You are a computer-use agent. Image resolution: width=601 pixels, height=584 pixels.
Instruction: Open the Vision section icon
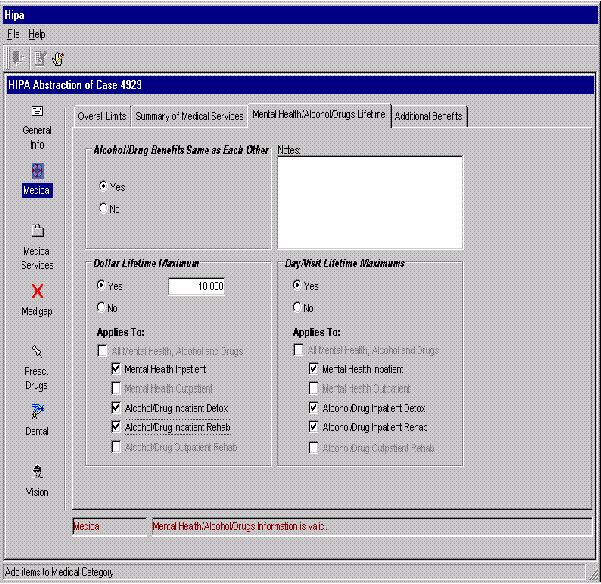pyautogui.click(x=37, y=472)
